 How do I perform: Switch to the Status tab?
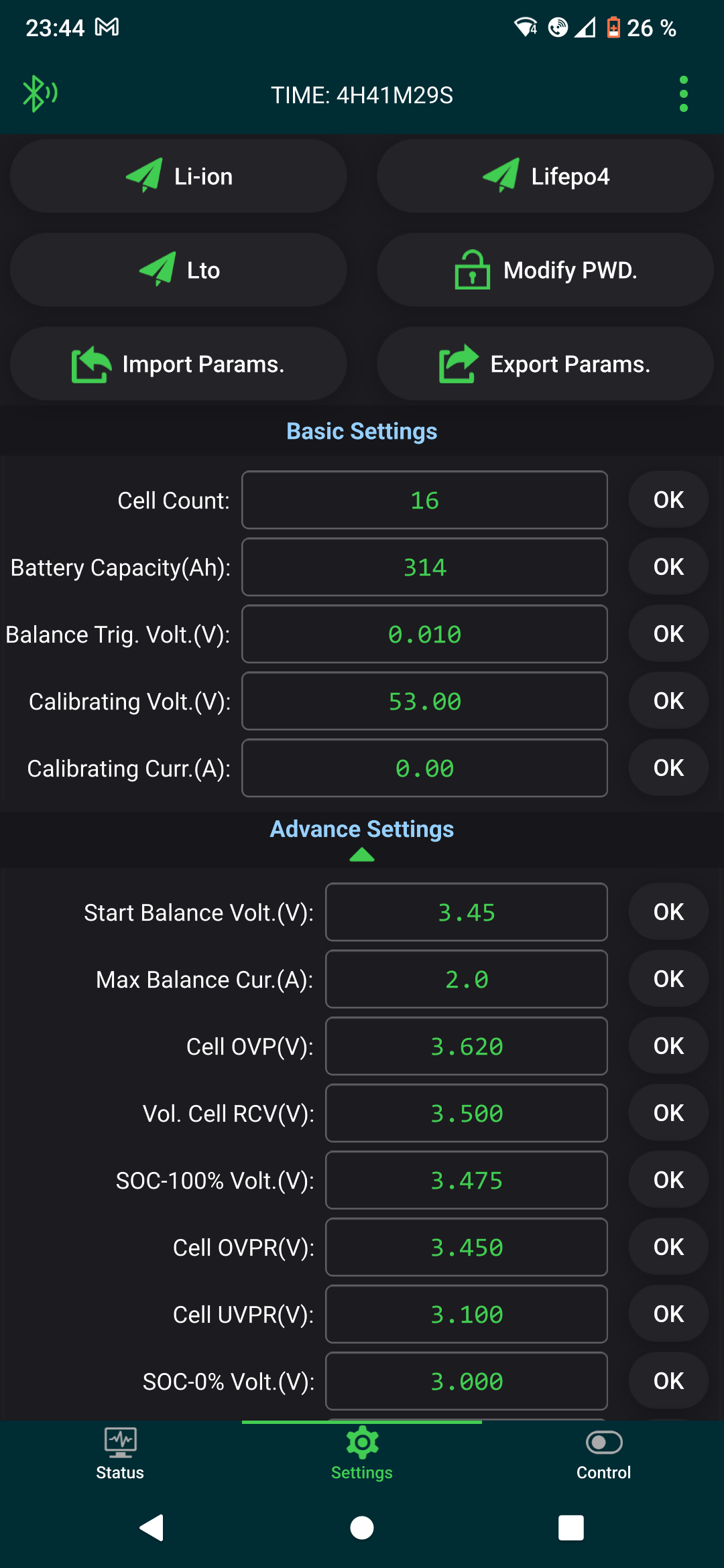click(120, 1454)
